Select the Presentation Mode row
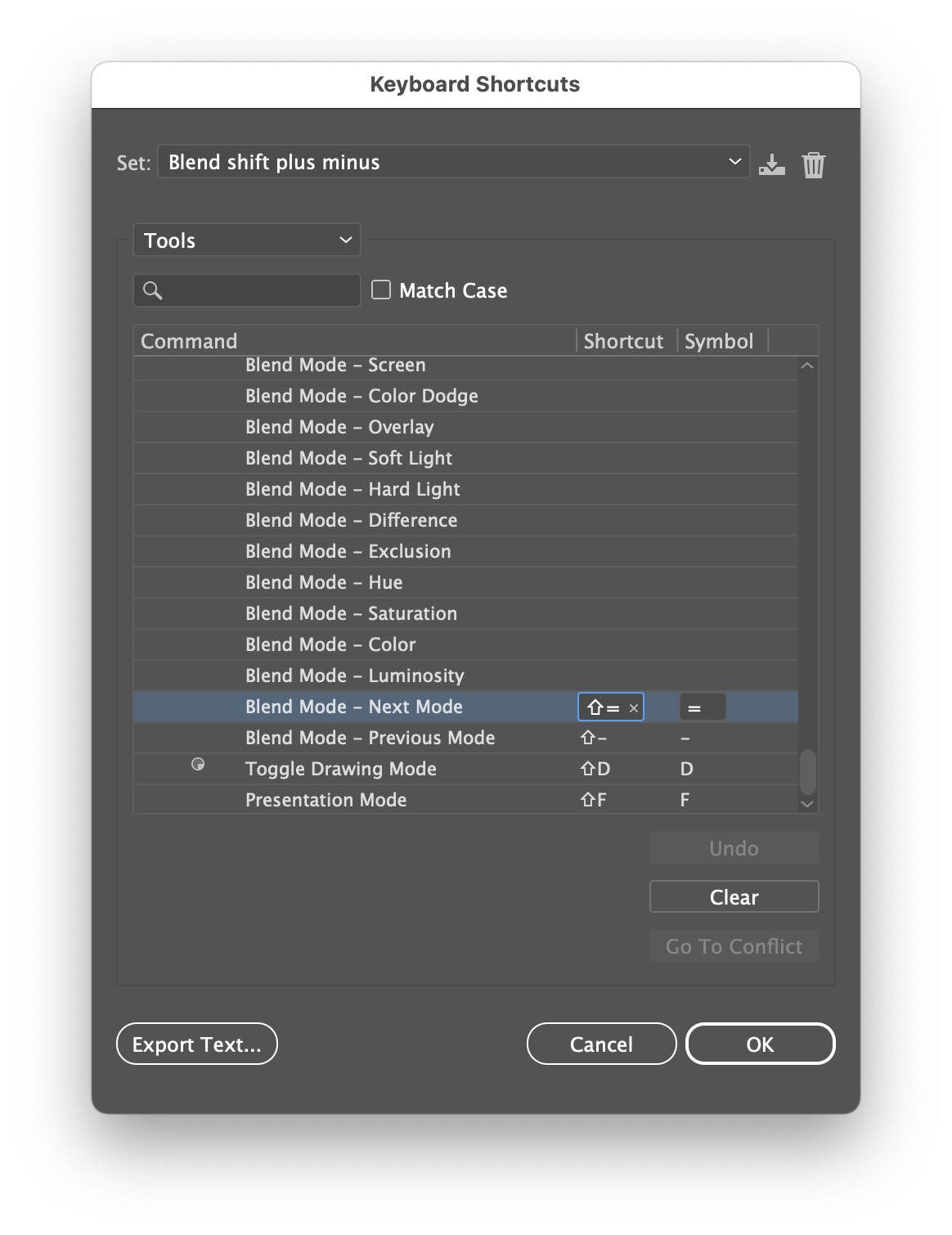The width and height of the screenshot is (952, 1235). pos(327,799)
